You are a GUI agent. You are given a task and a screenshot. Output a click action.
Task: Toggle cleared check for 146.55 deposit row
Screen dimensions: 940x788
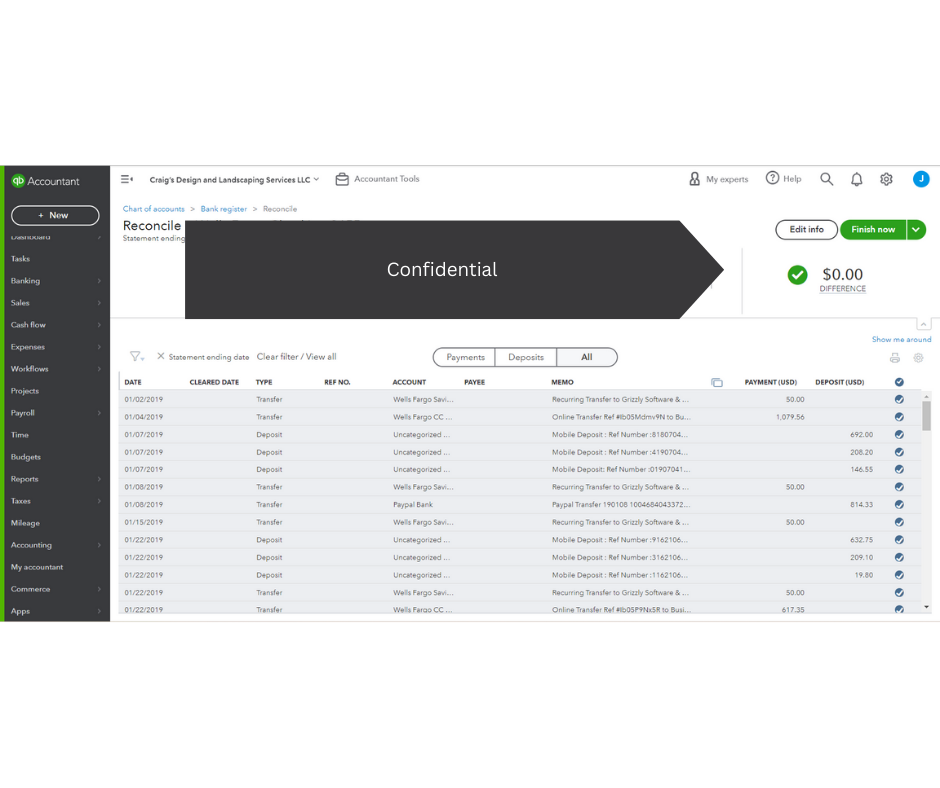click(899, 470)
